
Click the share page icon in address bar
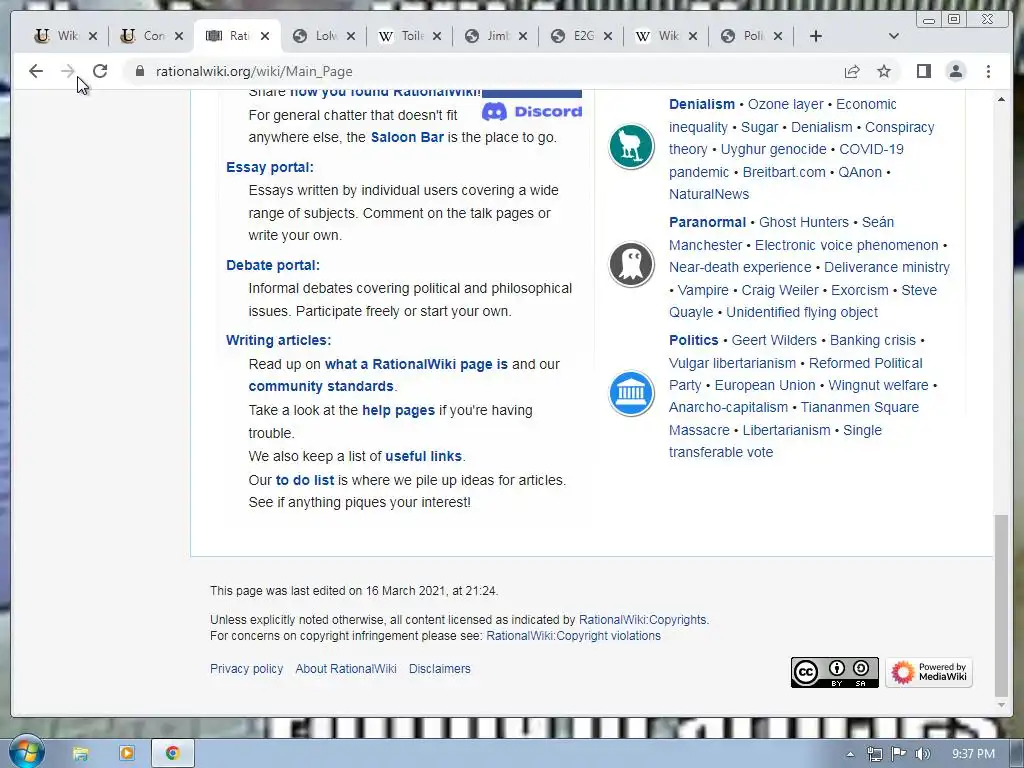point(852,71)
